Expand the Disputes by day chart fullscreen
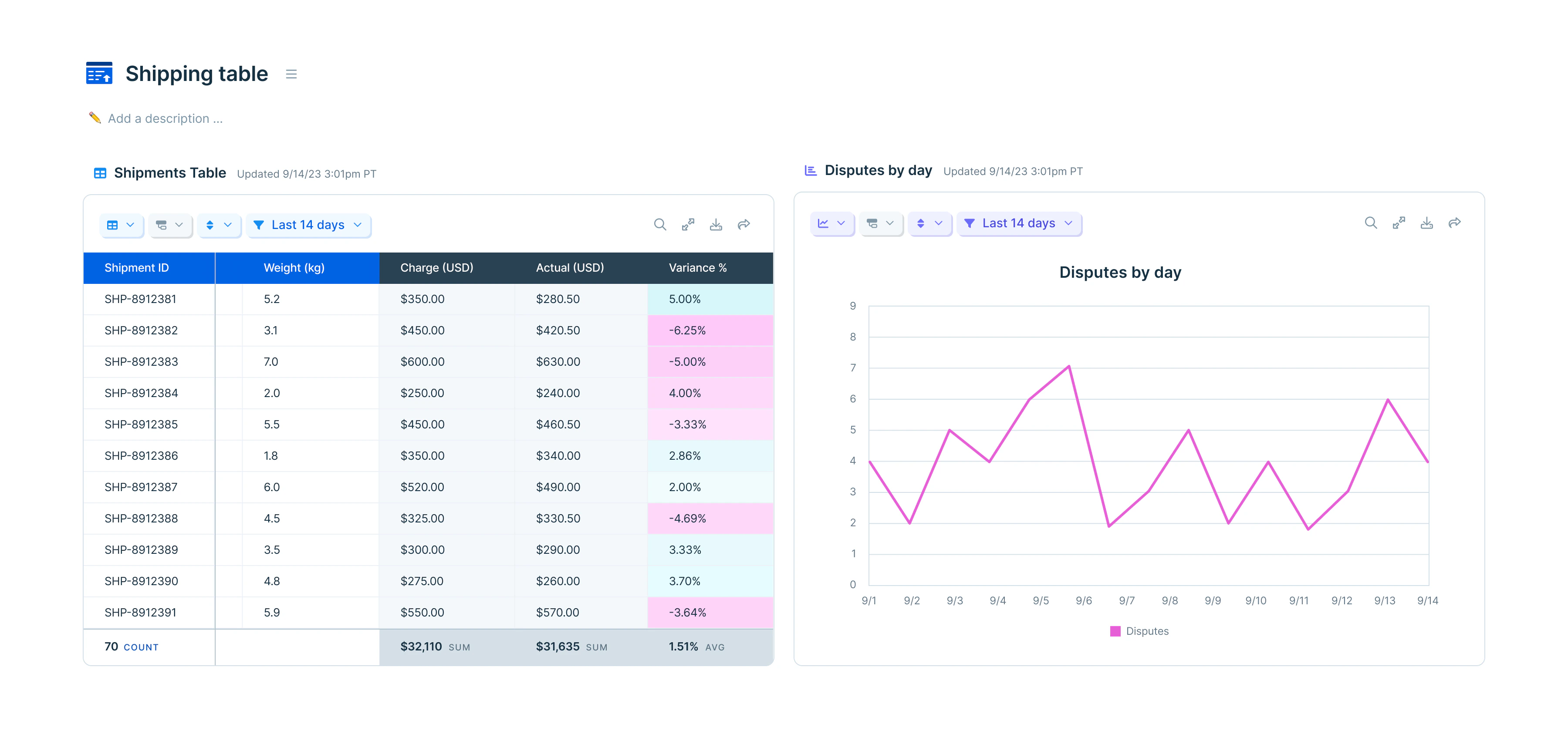This screenshot has height=741, width=1568. click(1399, 222)
